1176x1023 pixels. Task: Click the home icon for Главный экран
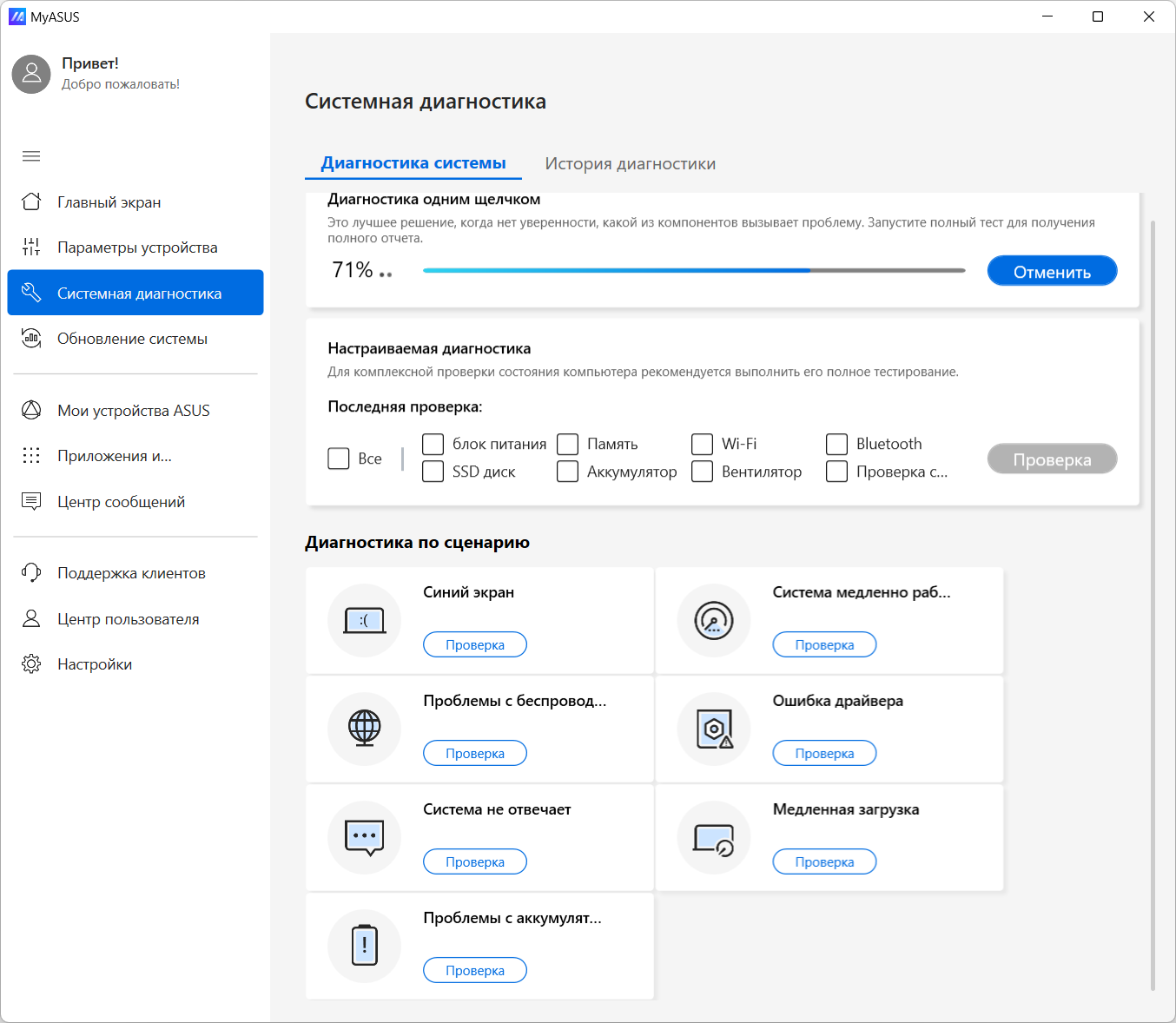(31, 202)
